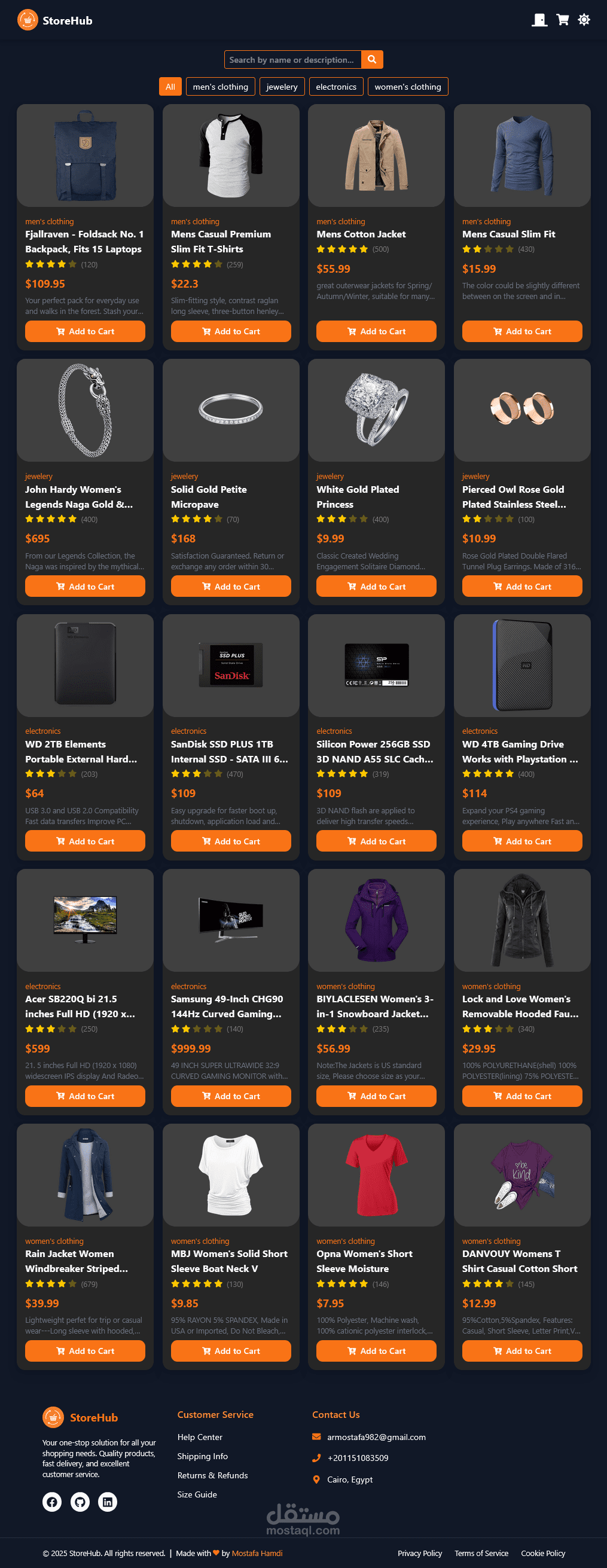Click the login door icon in header
This screenshot has width=607, height=1568.
(x=539, y=20)
